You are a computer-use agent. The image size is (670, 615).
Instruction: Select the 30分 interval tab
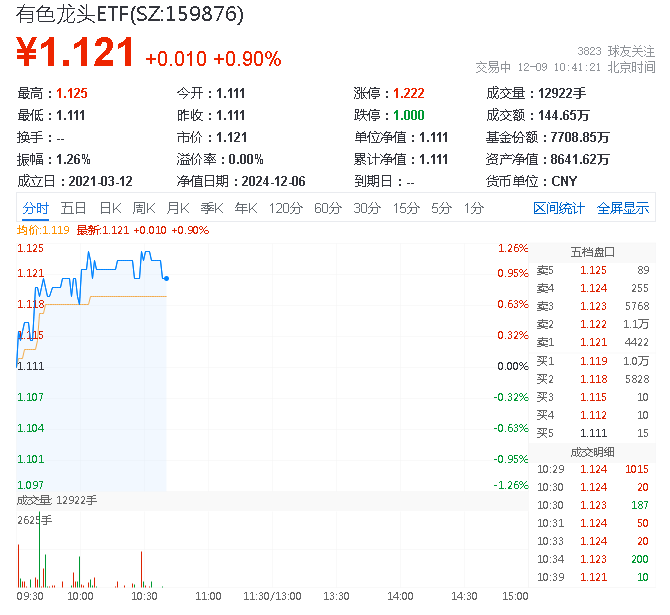pyautogui.click(x=367, y=208)
